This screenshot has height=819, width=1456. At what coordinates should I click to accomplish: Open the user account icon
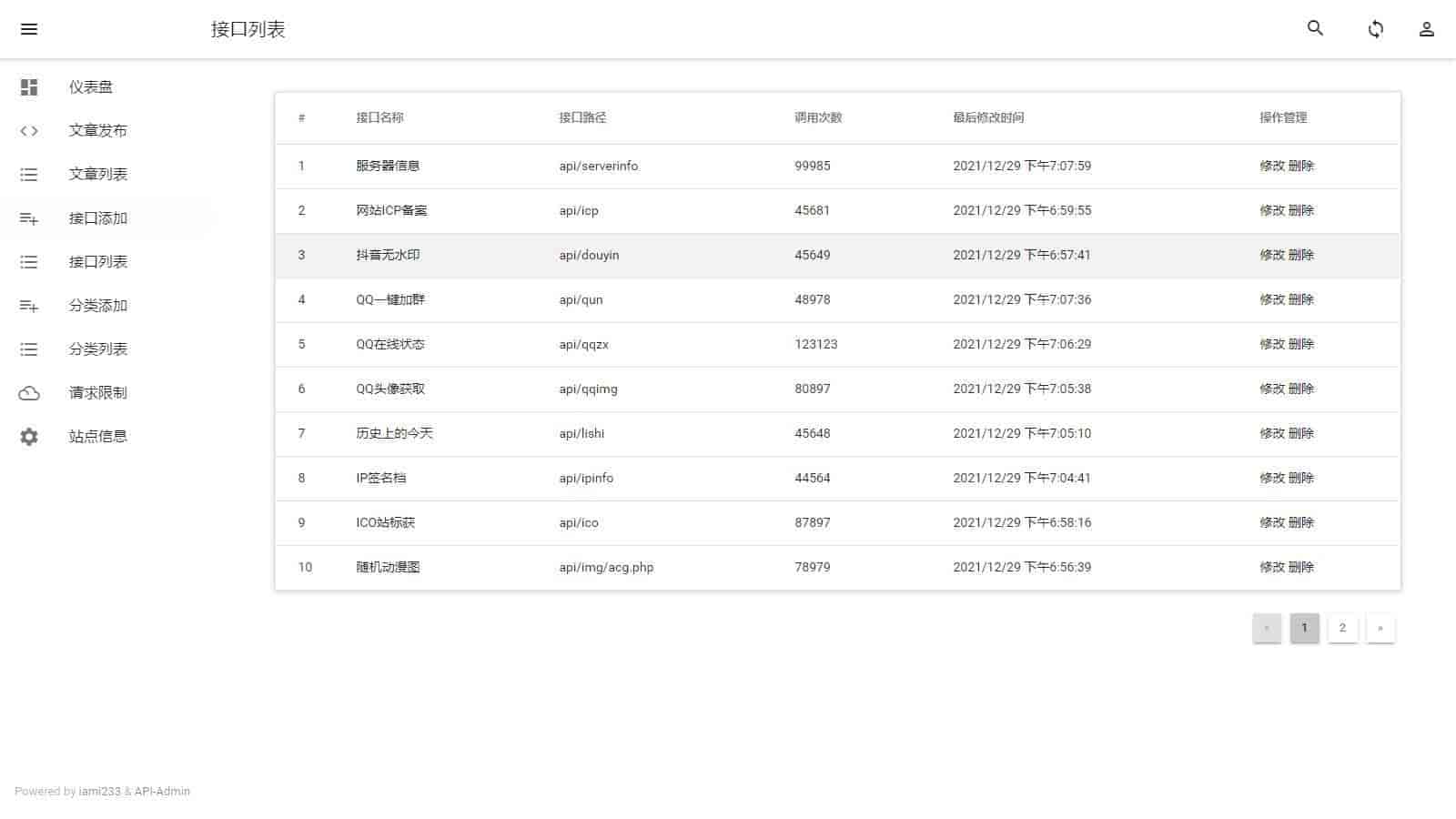1426,29
